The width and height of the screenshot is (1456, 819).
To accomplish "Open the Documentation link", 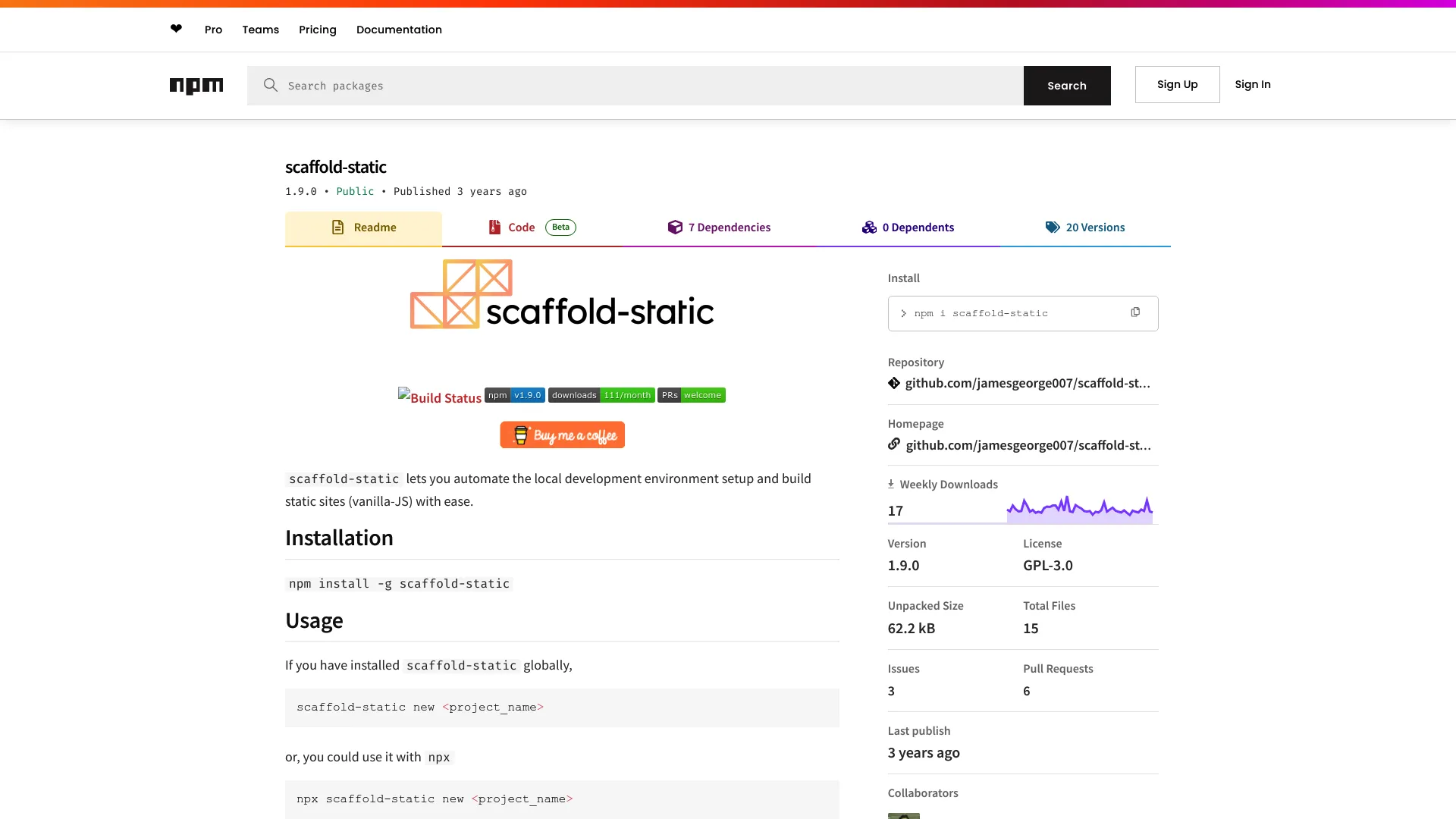I will (399, 30).
